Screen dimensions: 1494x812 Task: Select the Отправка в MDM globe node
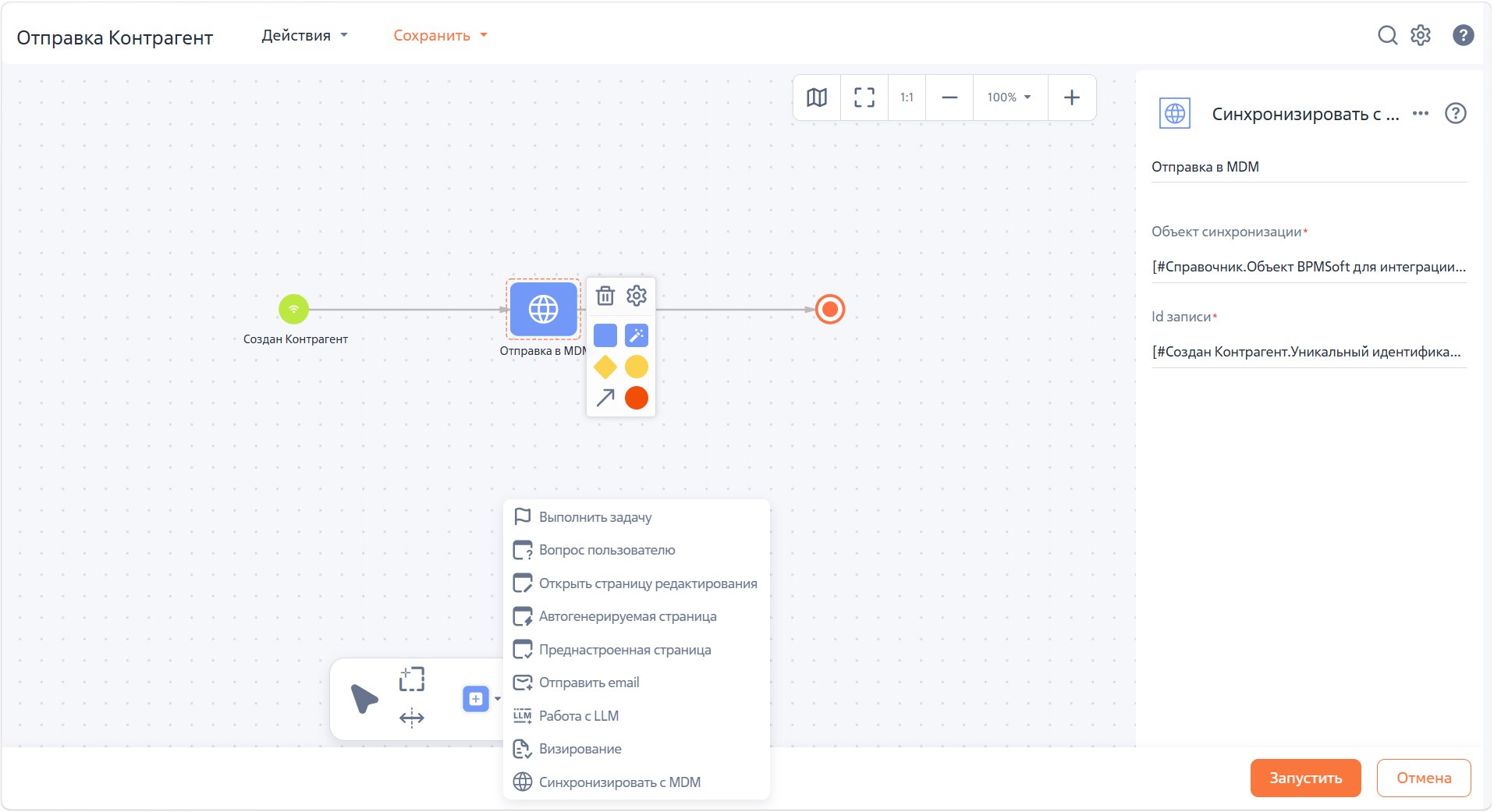[x=543, y=309]
